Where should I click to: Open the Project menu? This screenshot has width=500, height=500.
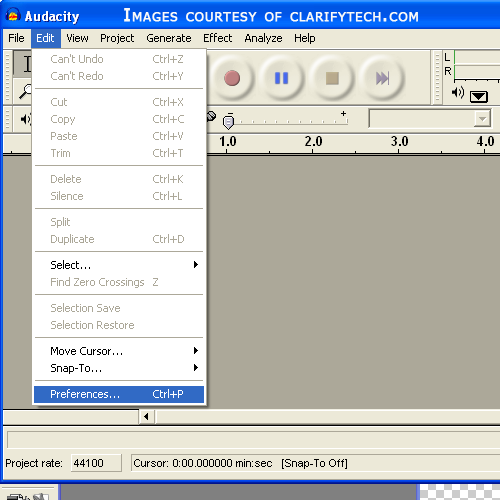point(117,38)
